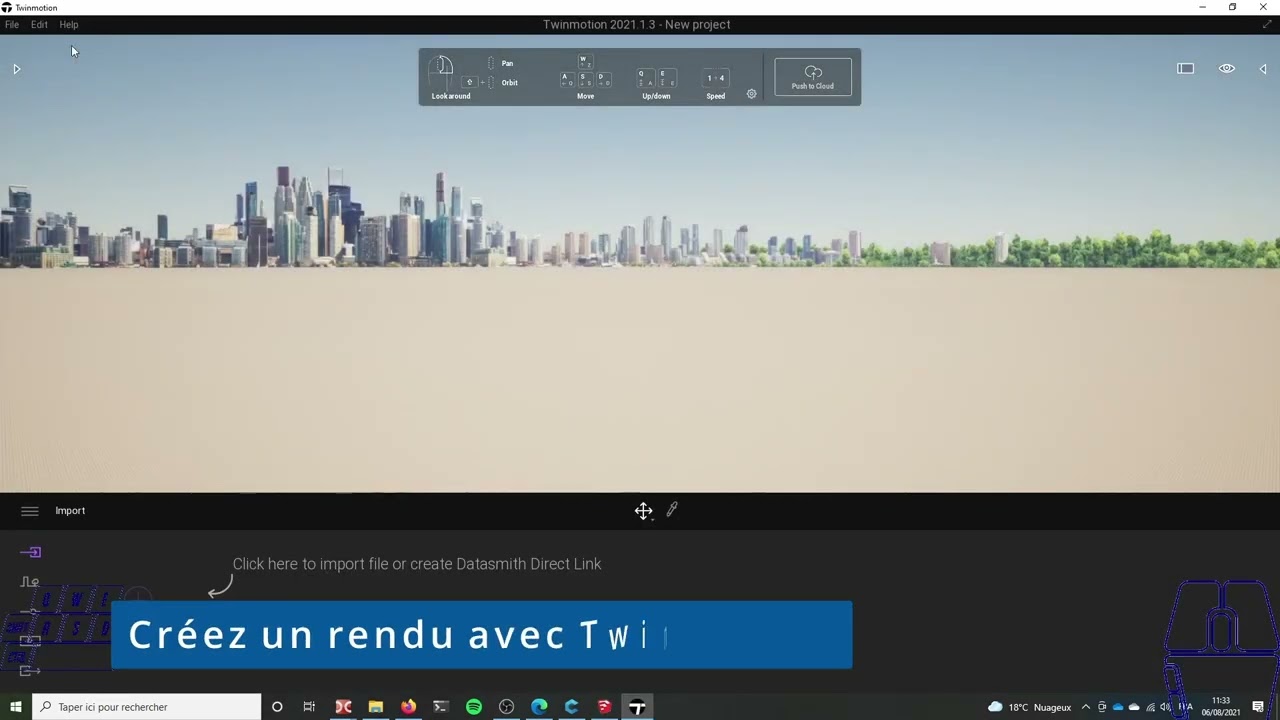The width and height of the screenshot is (1280, 720).
Task: Open the Help menu
Action: pos(69,24)
